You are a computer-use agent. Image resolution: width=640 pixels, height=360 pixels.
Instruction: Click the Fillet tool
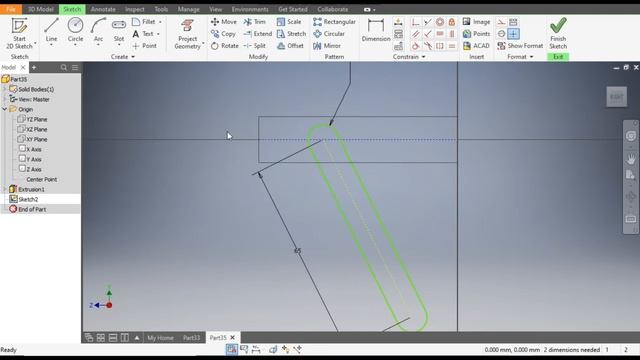tap(144, 22)
